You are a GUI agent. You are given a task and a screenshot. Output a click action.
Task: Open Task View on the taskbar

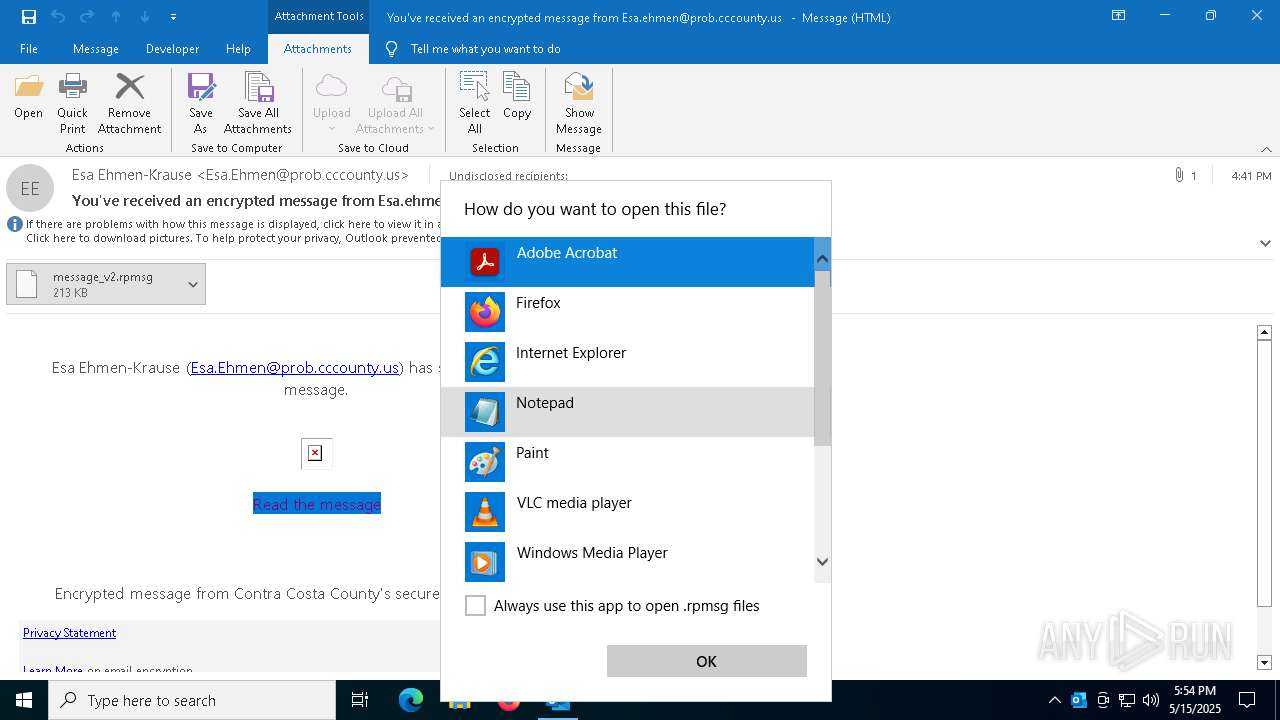(x=360, y=700)
